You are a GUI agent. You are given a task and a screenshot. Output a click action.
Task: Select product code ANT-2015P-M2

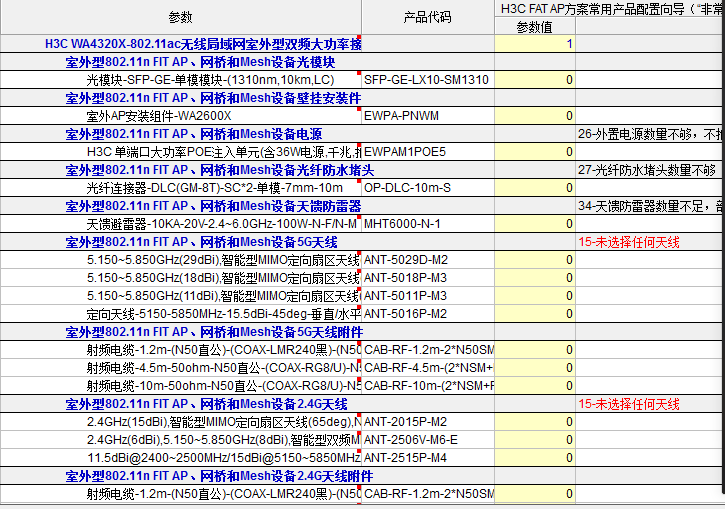tap(406, 423)
